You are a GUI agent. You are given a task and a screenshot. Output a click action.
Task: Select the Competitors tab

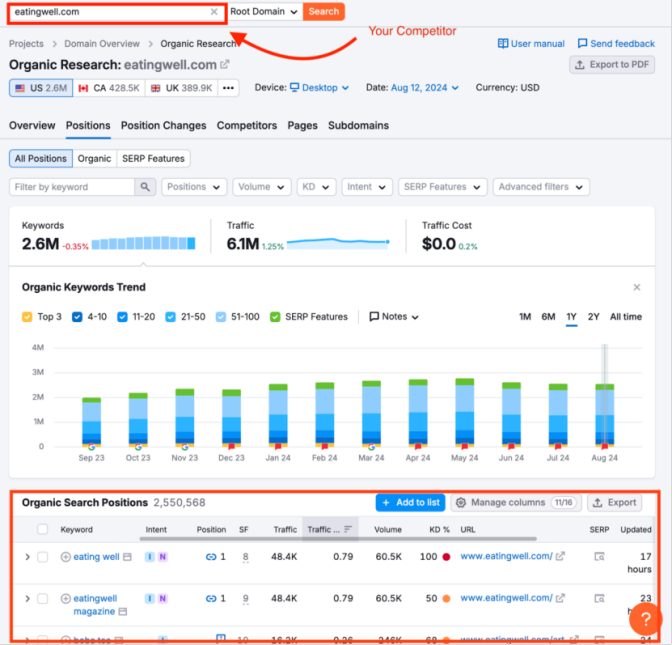[246, 126]
